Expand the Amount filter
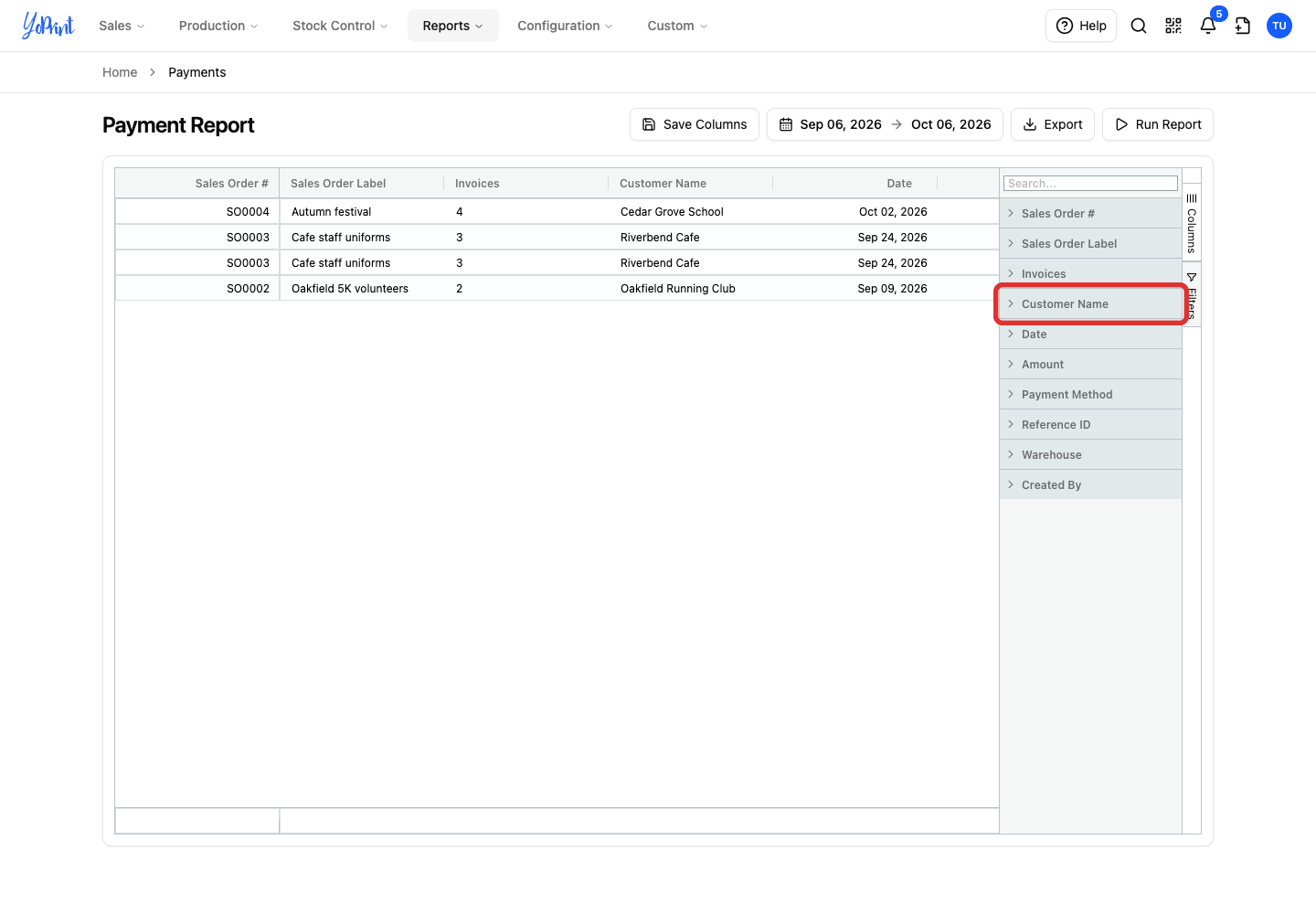Screen dimensions: 1316x914 coord(1090,364)
